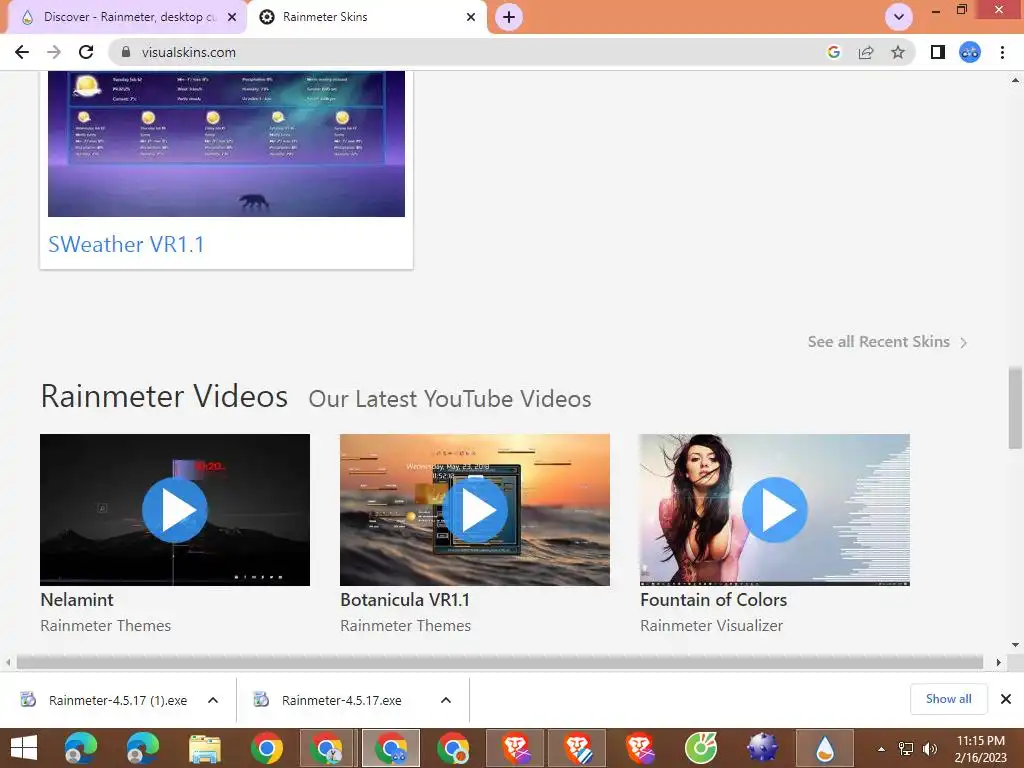The width and height of the screenshot is (1024, 768).
Task: Click the horizontal scroll-left arrow
Action: click(8, 662)
